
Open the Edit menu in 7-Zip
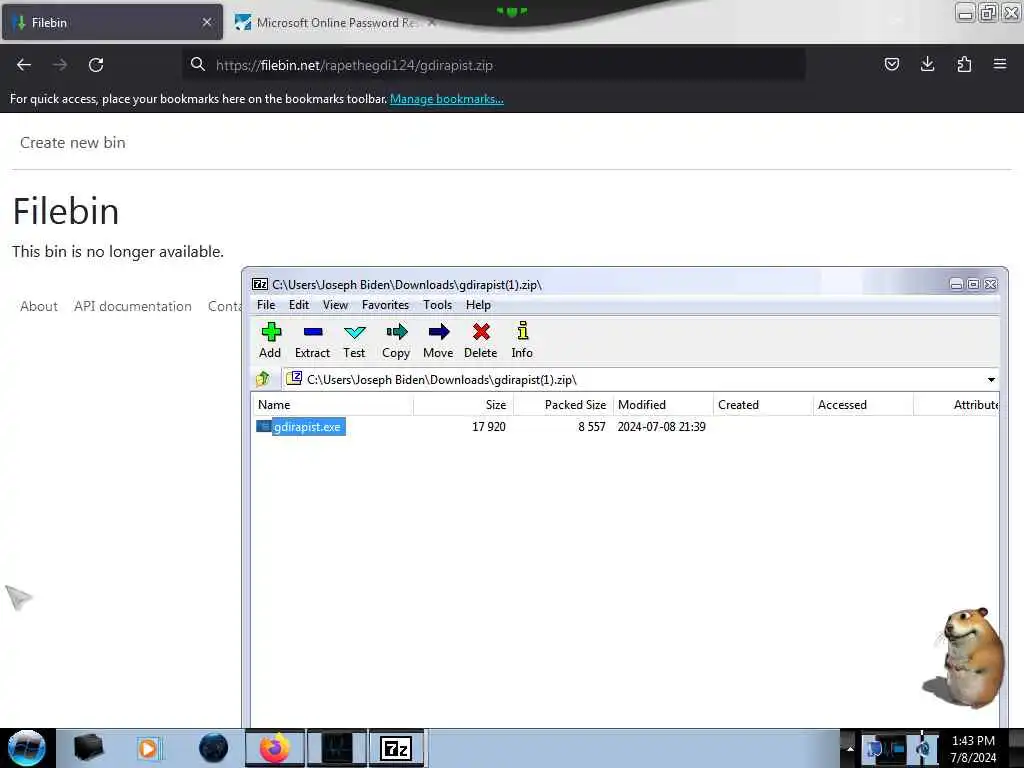[x=298, y=305]
